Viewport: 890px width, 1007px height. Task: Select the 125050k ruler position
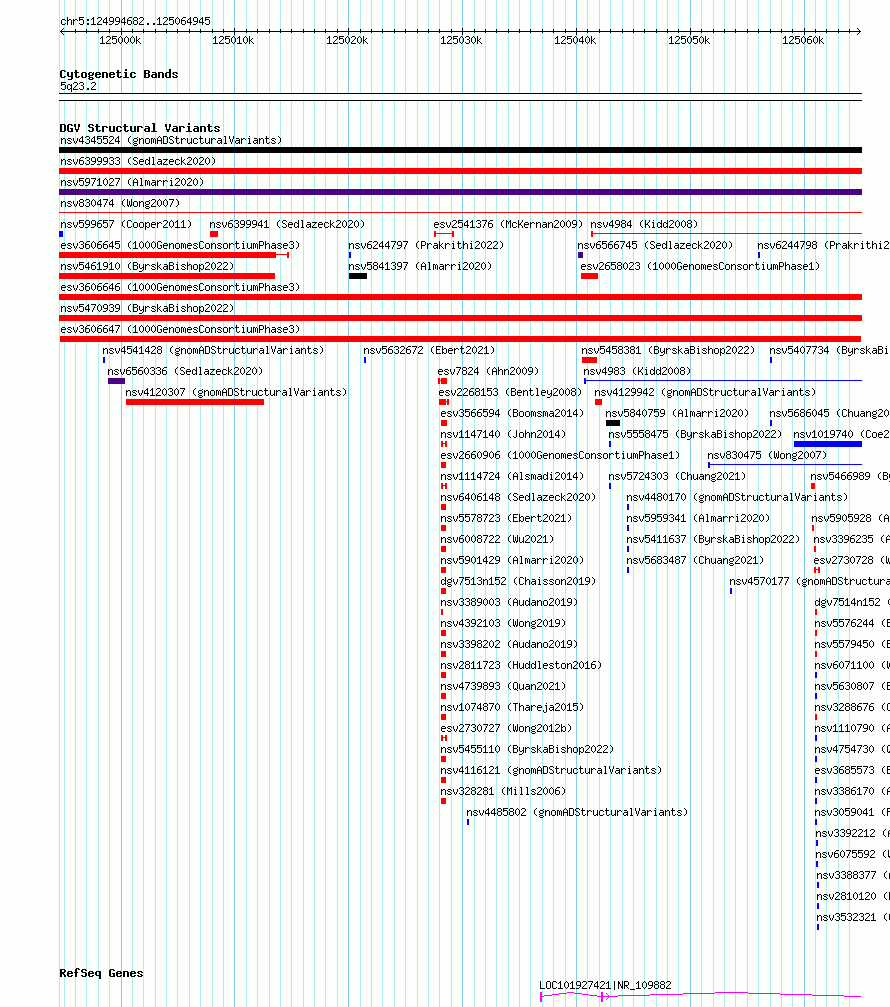click(x=689, y=40)
